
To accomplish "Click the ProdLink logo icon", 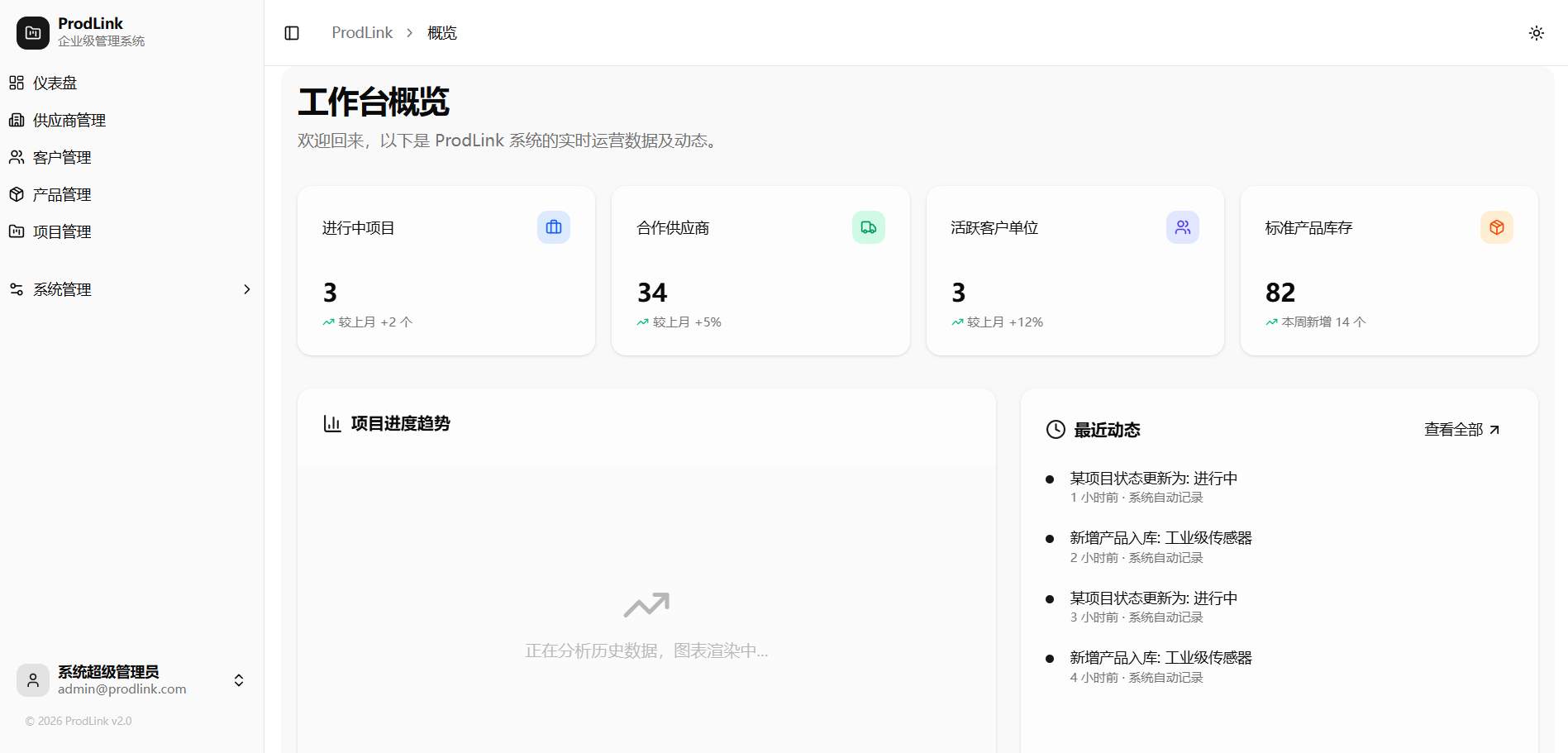I will (x=33, y=33).
